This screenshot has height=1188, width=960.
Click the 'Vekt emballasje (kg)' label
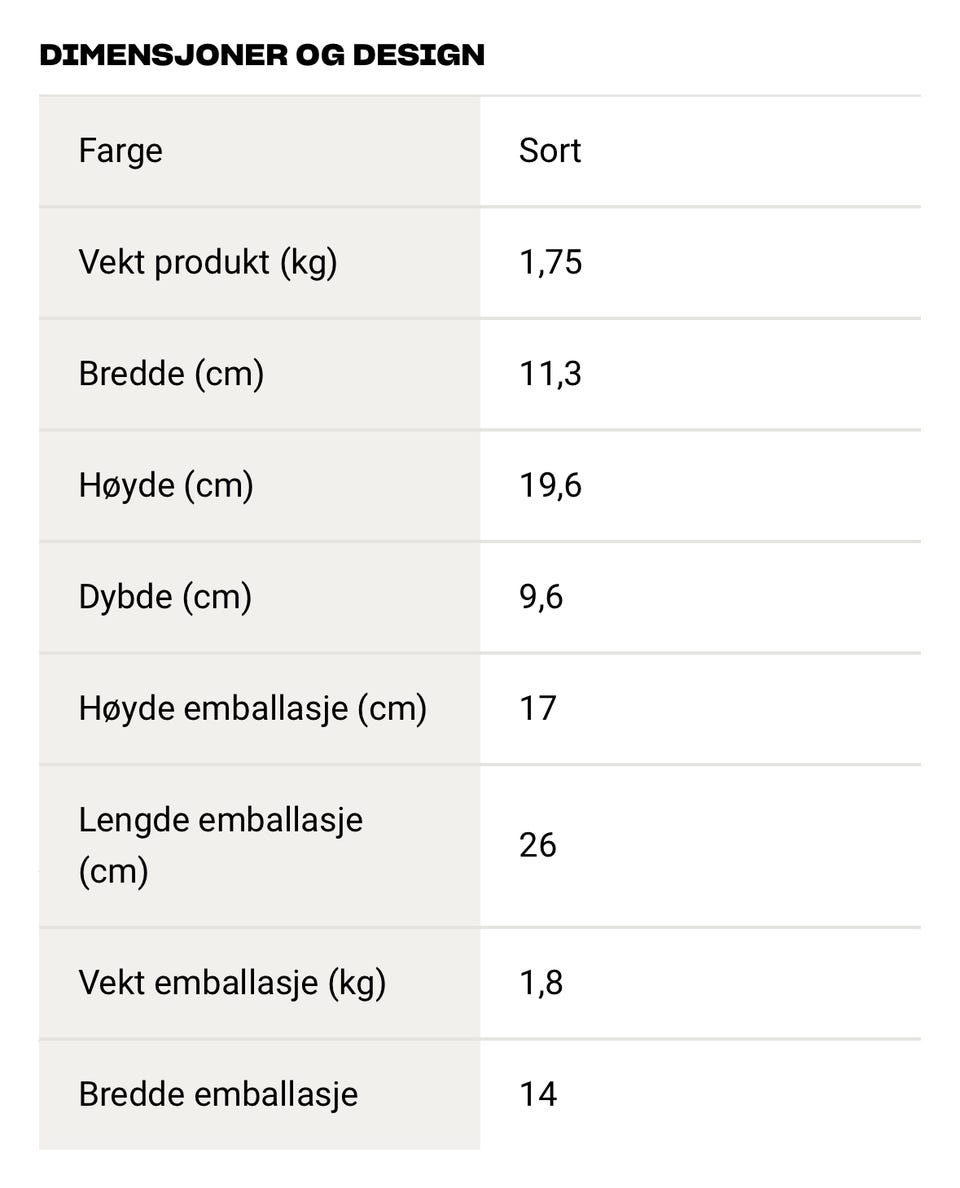tap(232, 983)
